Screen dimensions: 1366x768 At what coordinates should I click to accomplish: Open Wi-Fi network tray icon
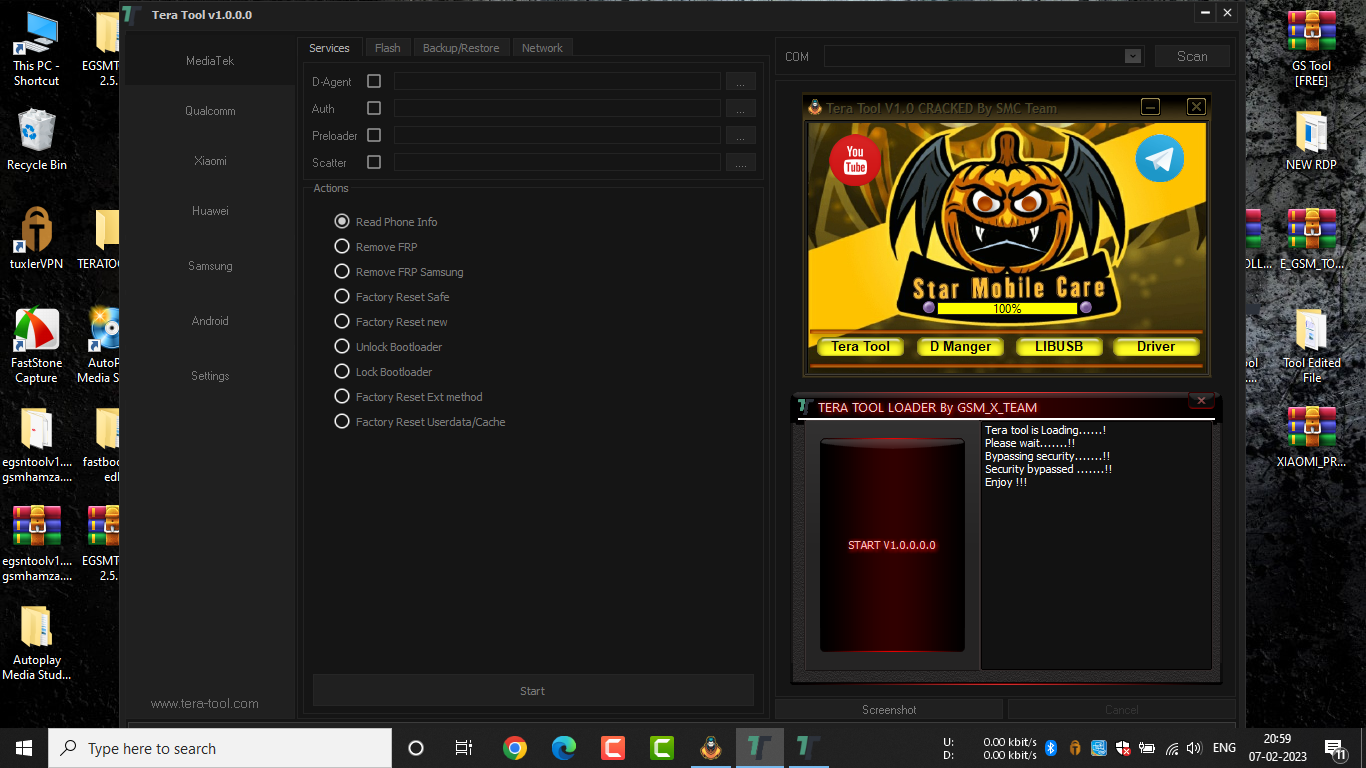(x=1171, y=748)
